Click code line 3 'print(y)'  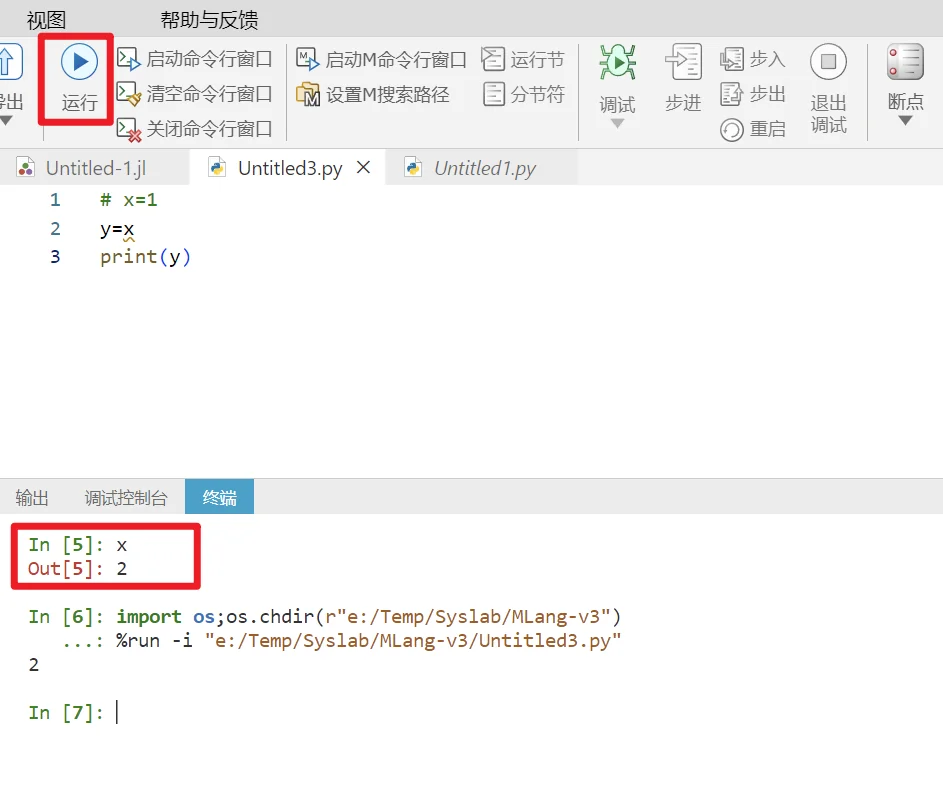coord(145,257)
